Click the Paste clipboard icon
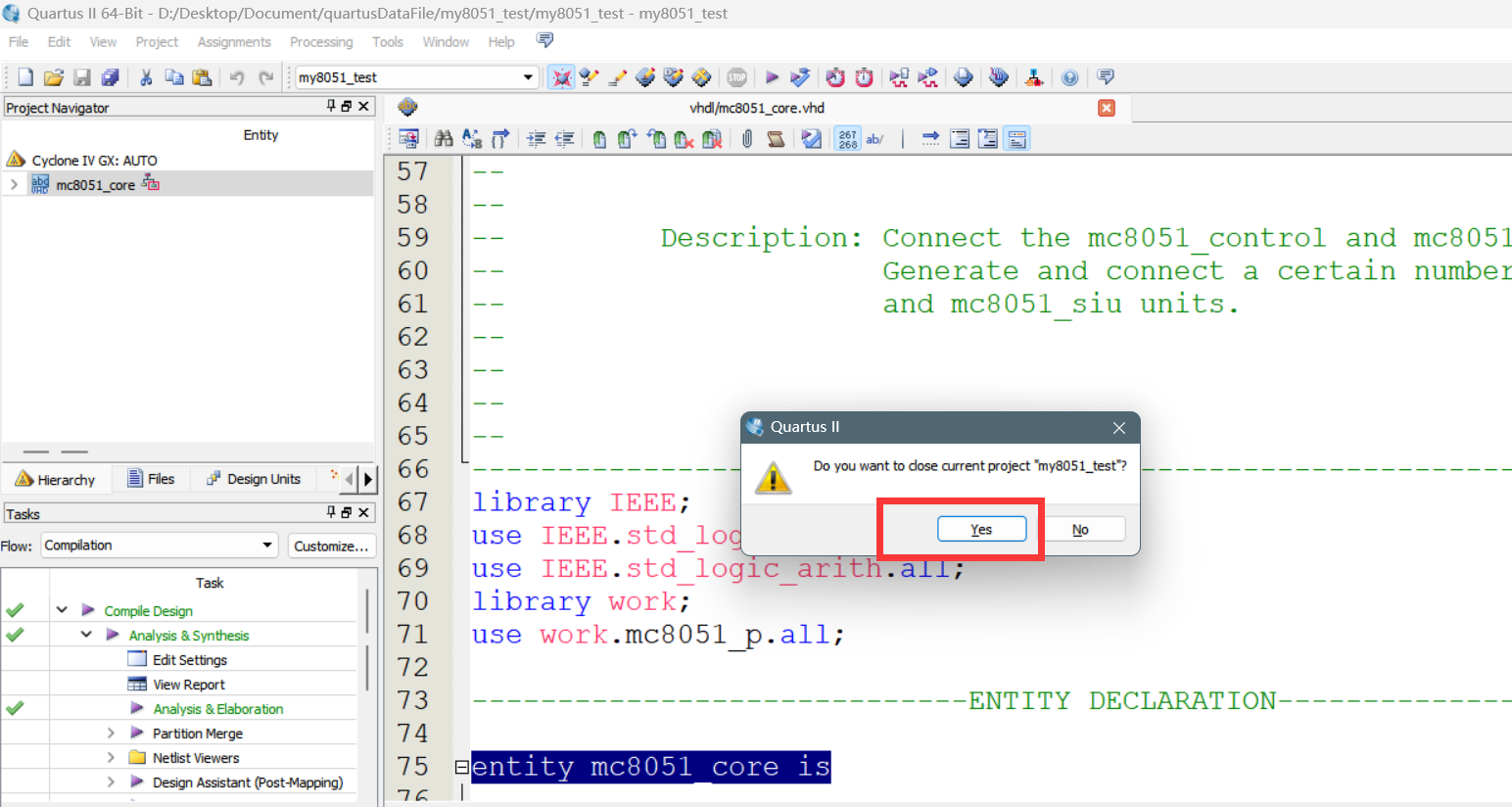 tap(202, 77)
